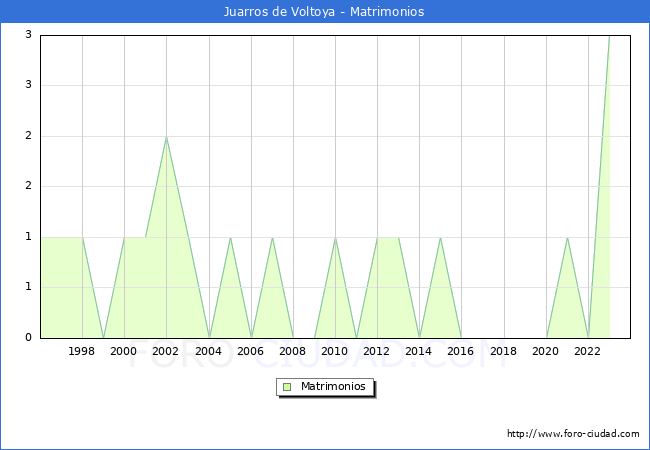The image size is (650, 450).
Task: Click the green Matrimonios legend color swatch
Action: tap(286, 387)
